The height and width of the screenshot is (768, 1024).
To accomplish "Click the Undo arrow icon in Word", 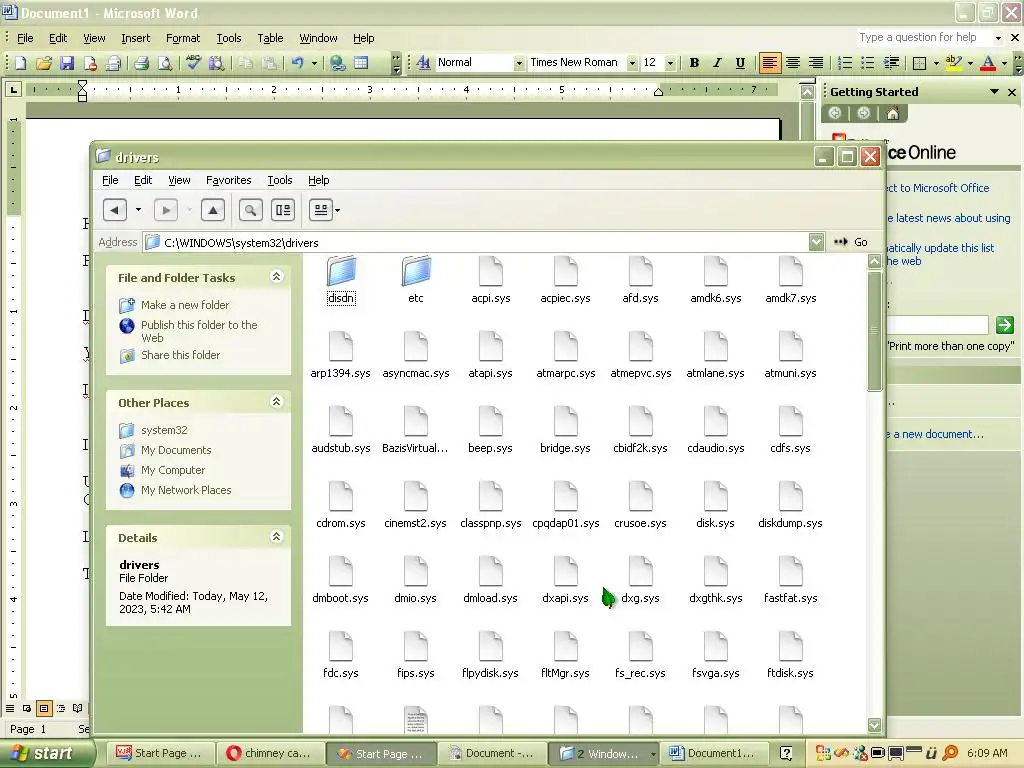I will point(298,63).
